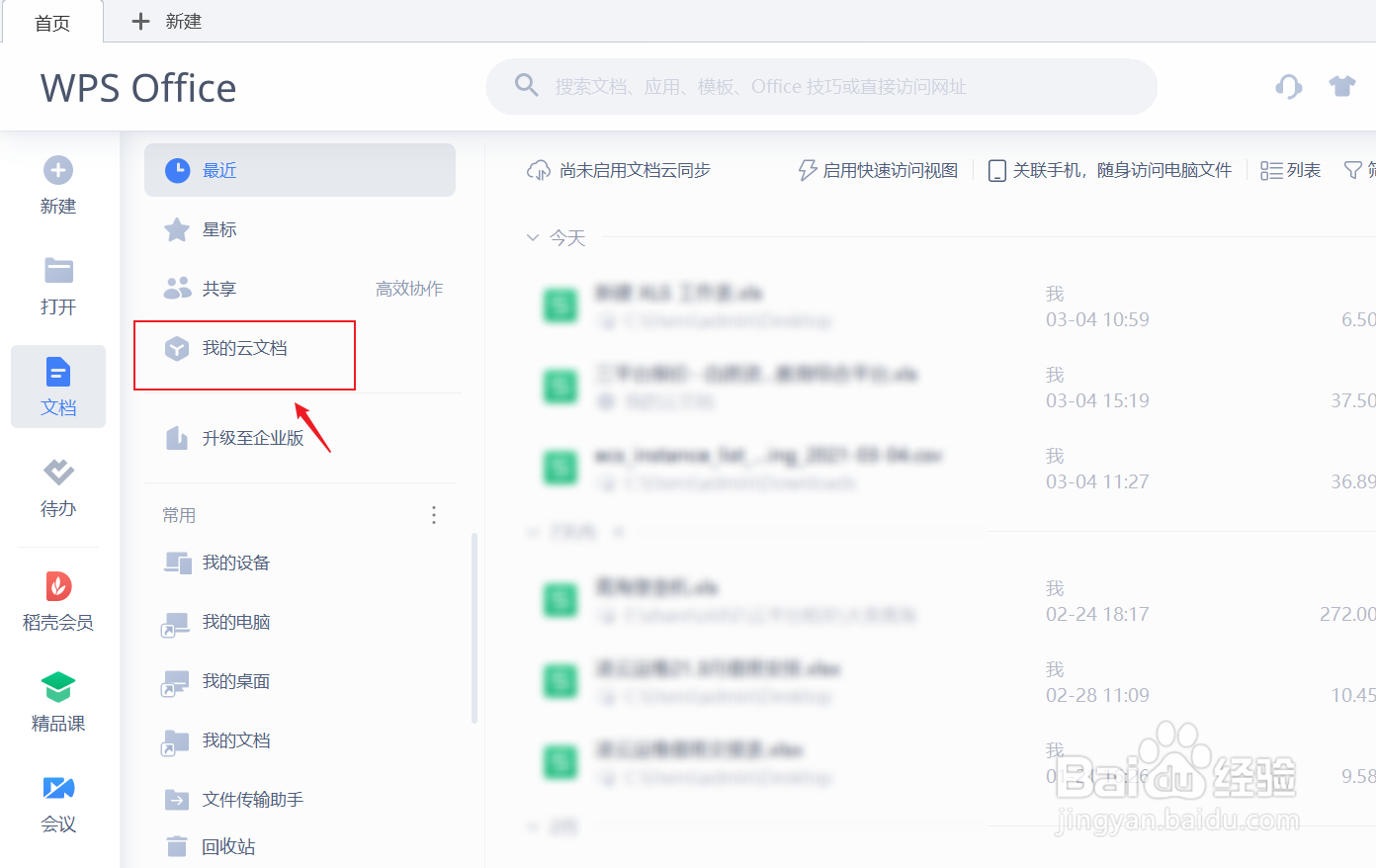Click the 回收站 trash icon
This screenshot has width=1376, height=868.
177,846
